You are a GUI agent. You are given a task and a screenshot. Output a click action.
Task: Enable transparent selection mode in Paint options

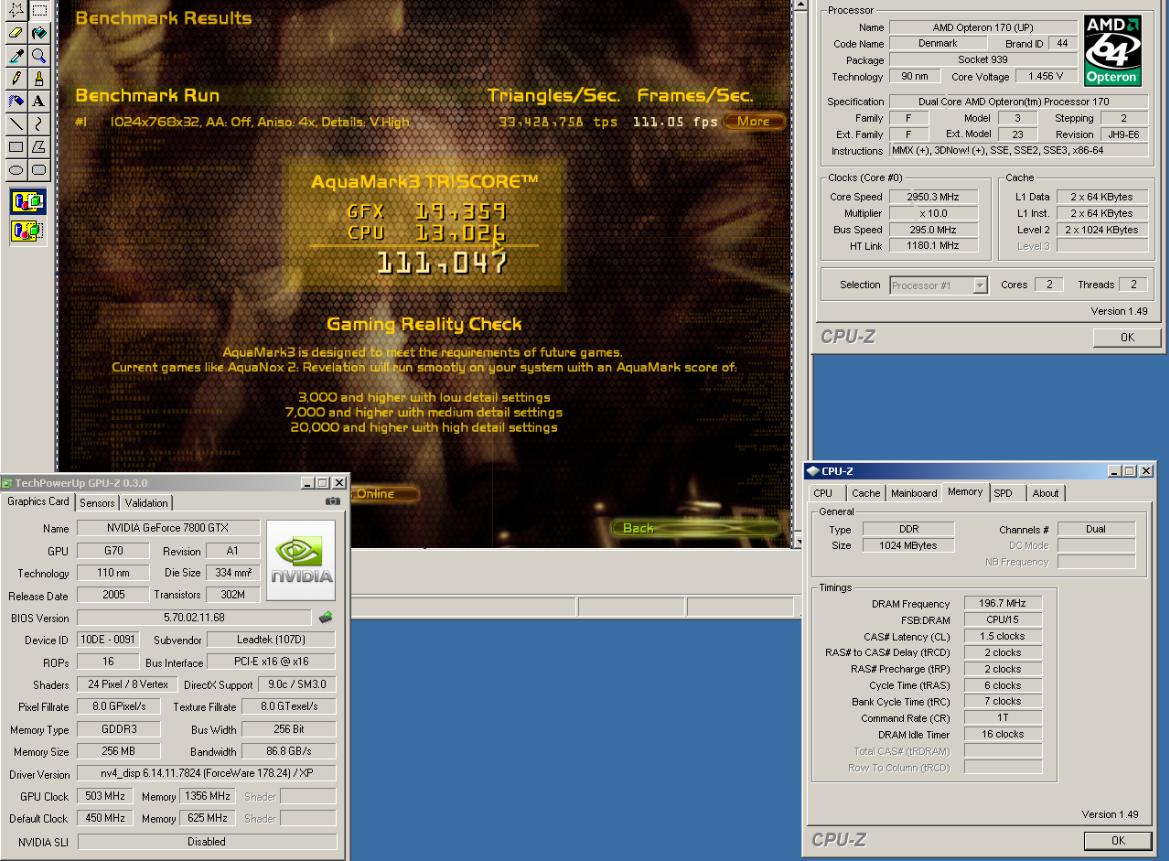coord(28,230)
